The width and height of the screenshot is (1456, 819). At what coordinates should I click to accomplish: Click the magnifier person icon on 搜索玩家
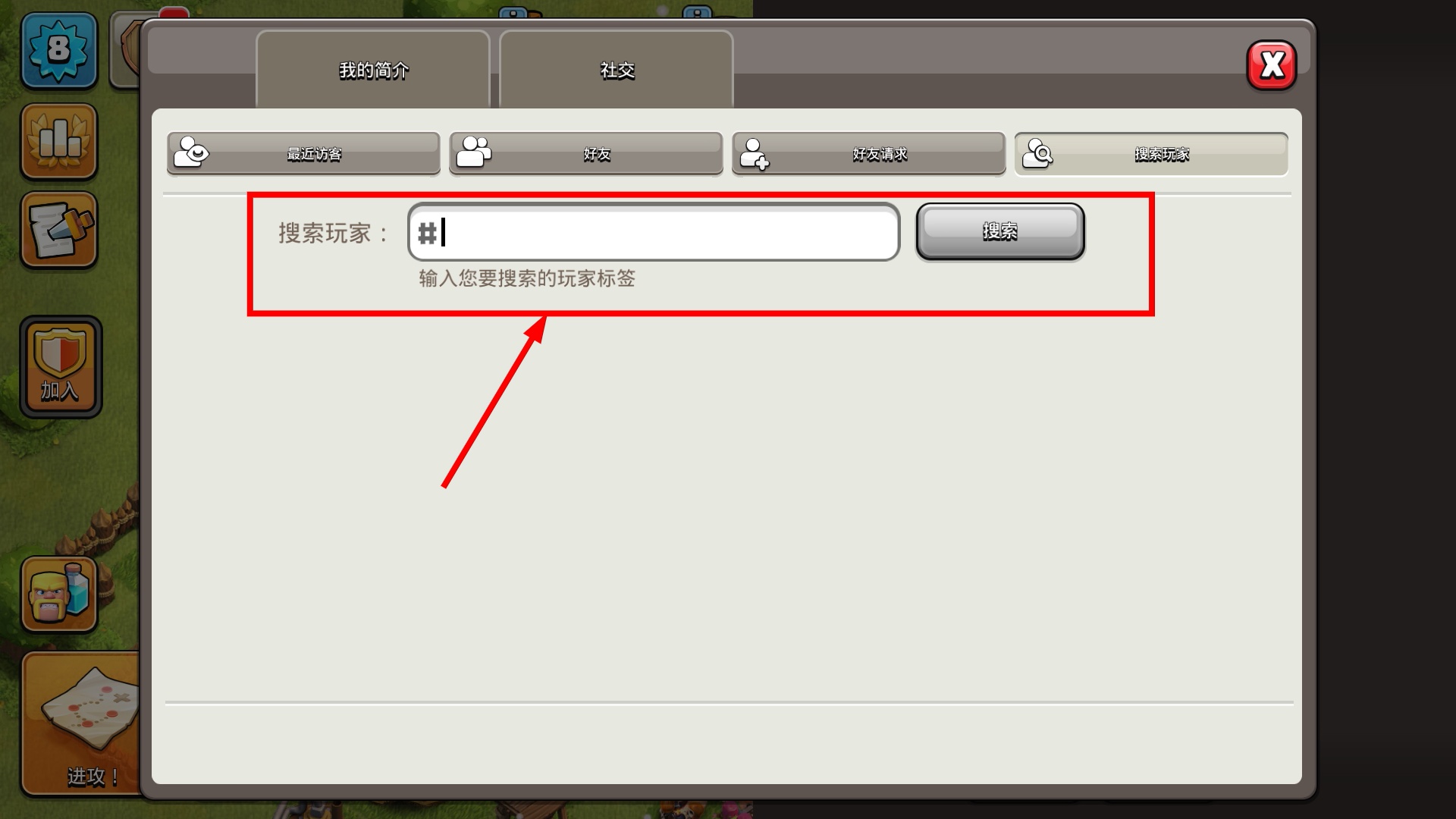(1038, 153)
